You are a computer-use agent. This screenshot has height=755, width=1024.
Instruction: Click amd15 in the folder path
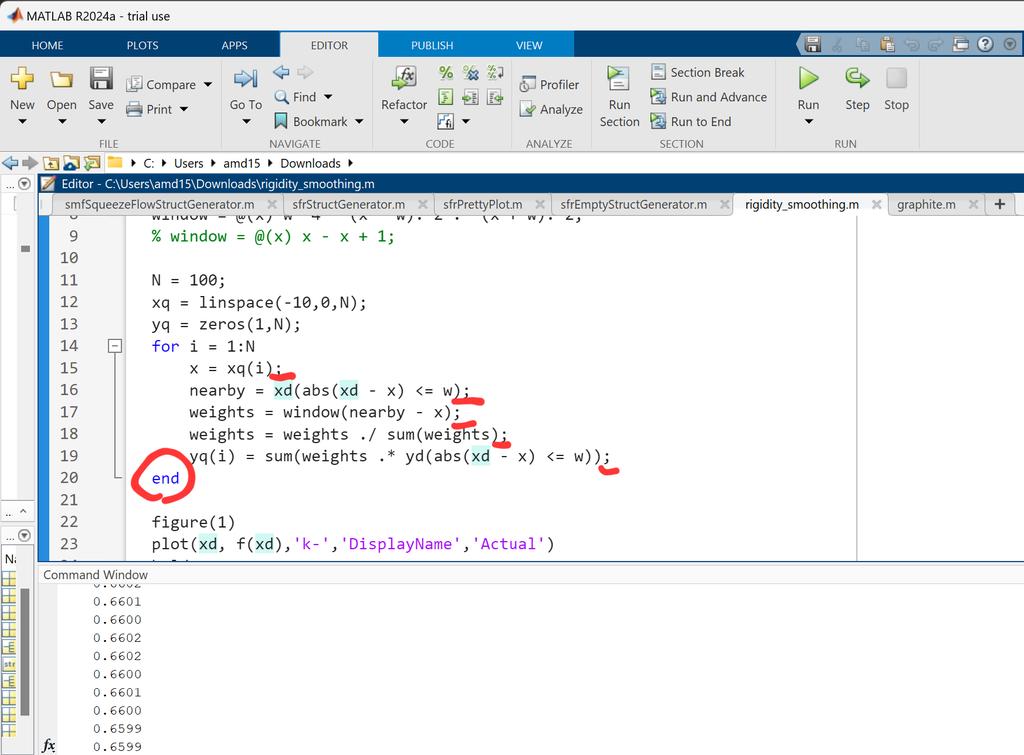tap(242, 163)
